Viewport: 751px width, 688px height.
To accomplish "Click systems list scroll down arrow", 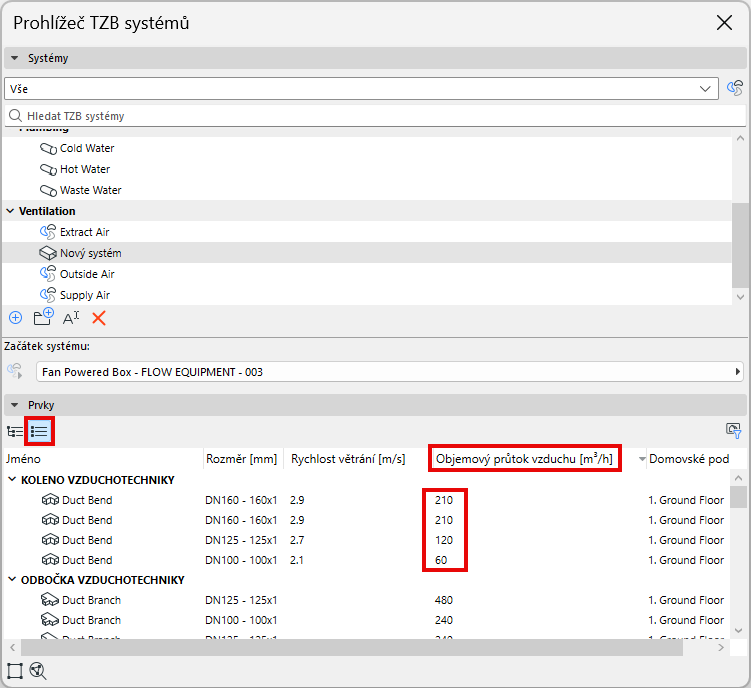I will click(x=740, y=297).
